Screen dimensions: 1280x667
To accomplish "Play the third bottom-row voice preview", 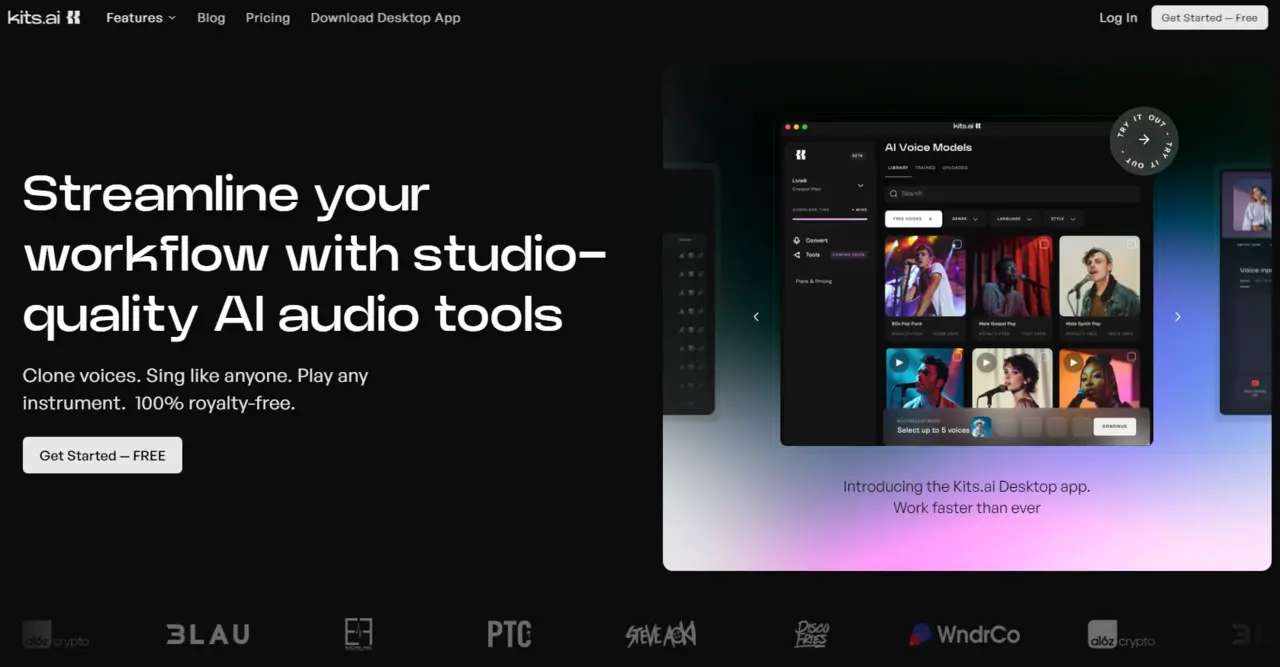I will pos(1074,362).
